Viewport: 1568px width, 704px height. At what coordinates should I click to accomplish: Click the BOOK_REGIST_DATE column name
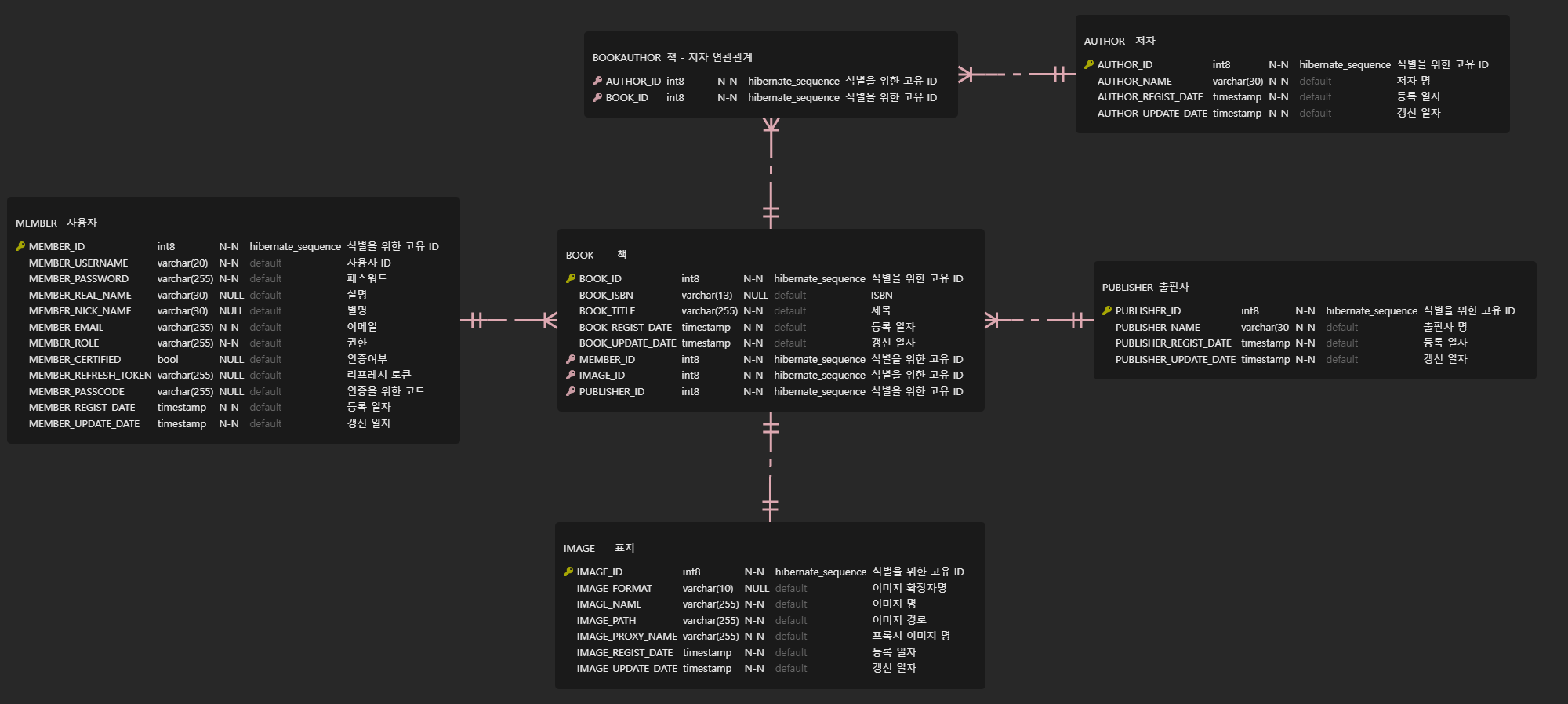pos(626,327)
